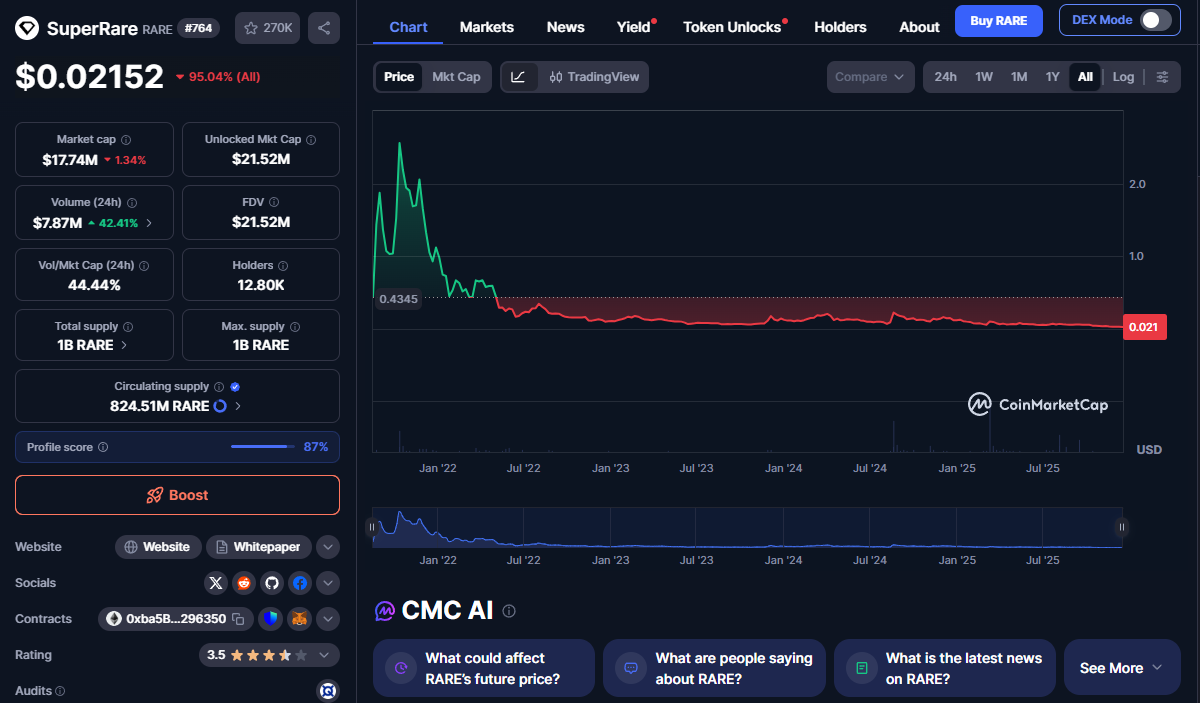Expand the Rating 3.5 stars details
The width and height of the screenshot is (1200, 703).
coord(324,655)
